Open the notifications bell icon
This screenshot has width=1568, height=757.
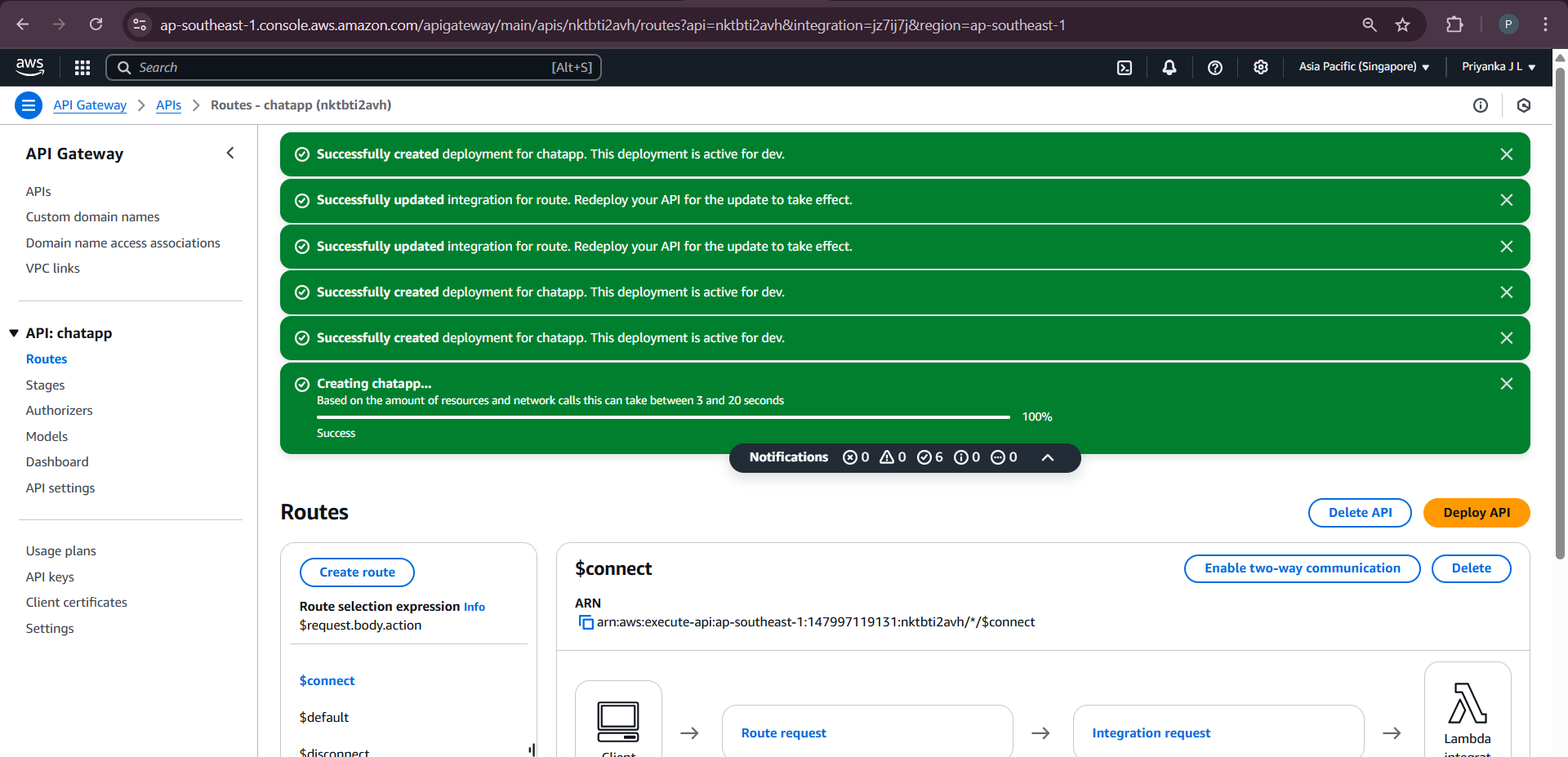(1169, 68)
